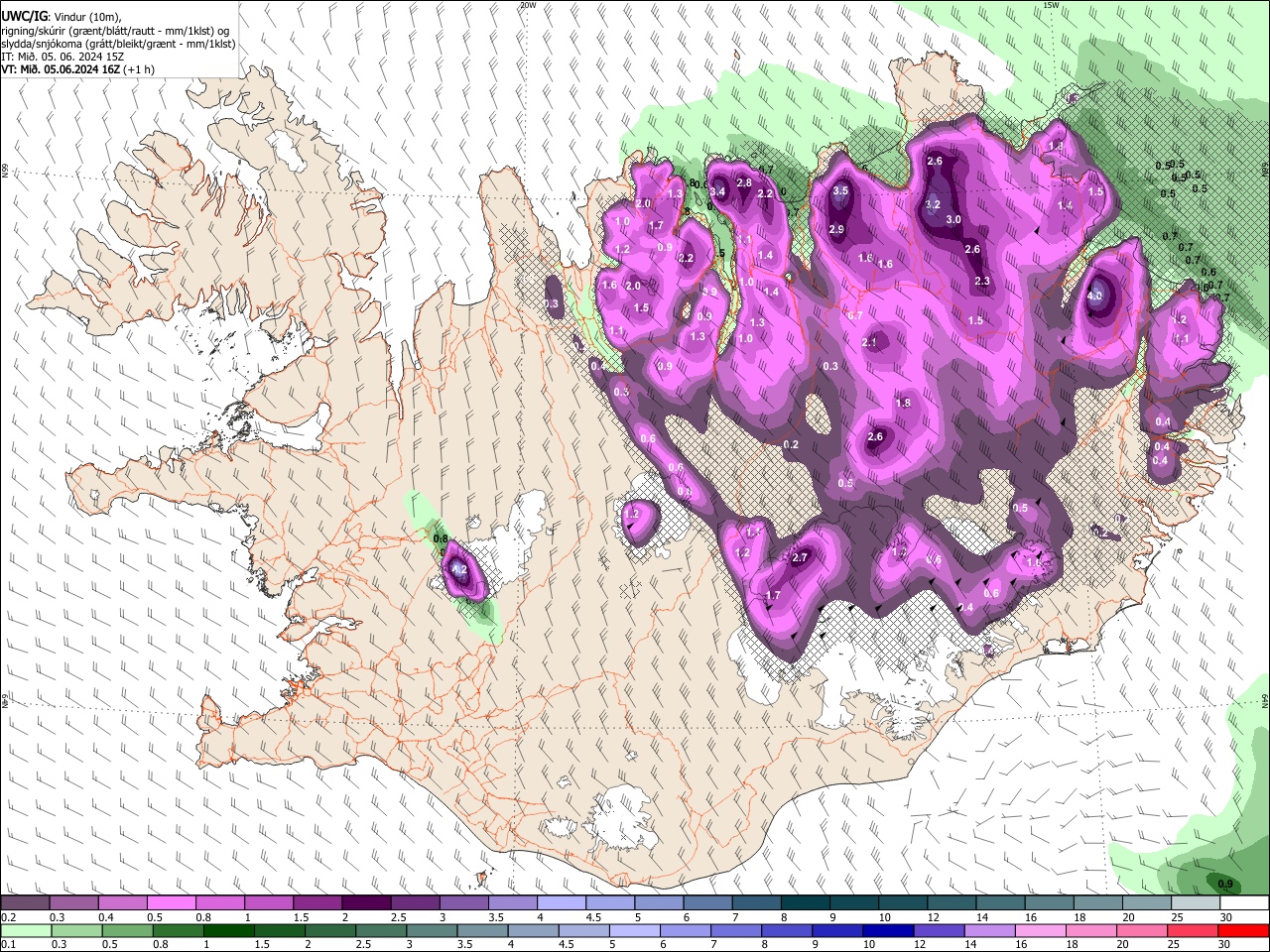Image resolution: width=1270 pixels, height=952 pixels.
Task: Click the "20W" longitude label
Action: (x=528, y=5)
